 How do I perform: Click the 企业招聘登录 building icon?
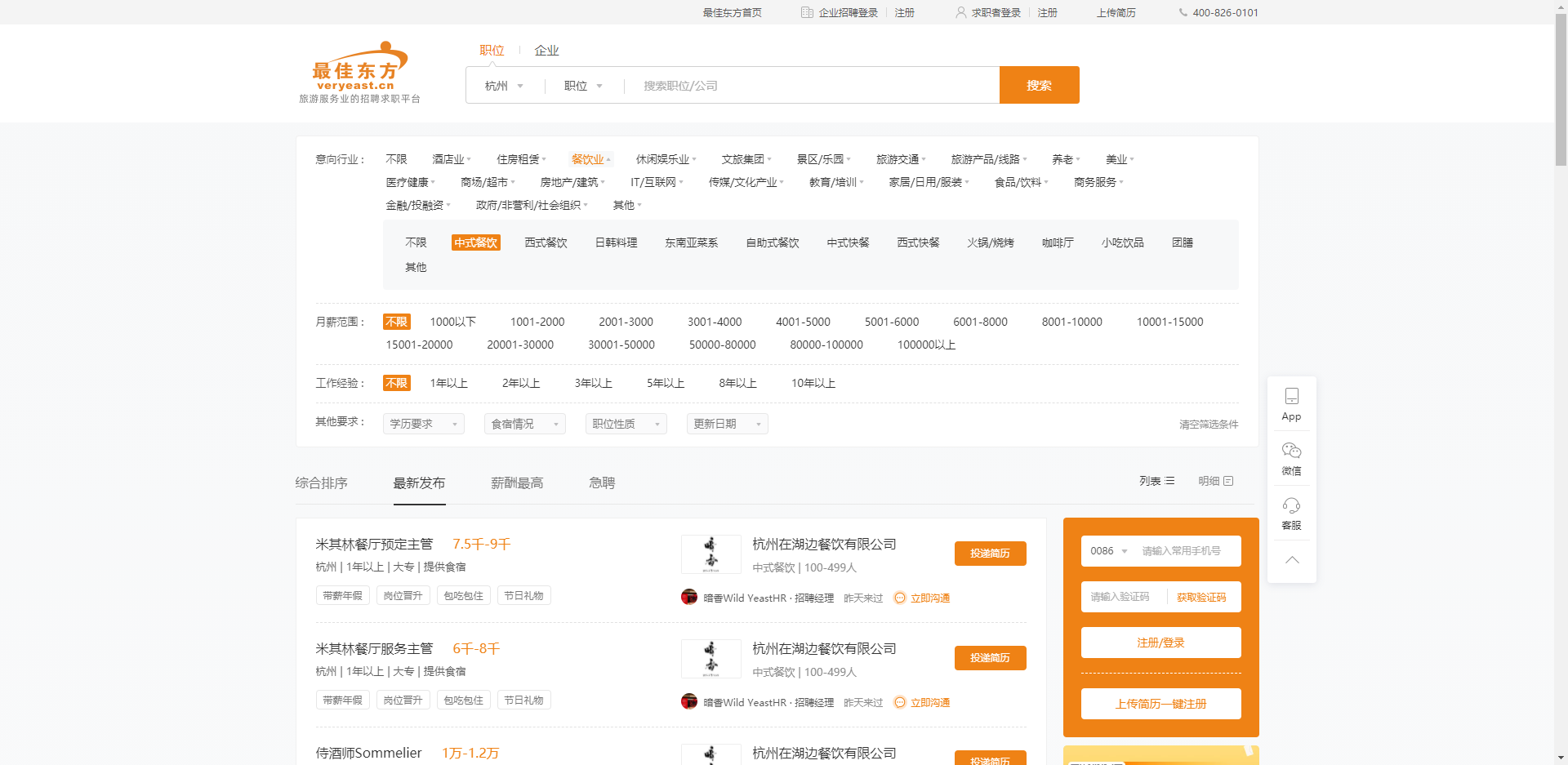click(807, 13)
